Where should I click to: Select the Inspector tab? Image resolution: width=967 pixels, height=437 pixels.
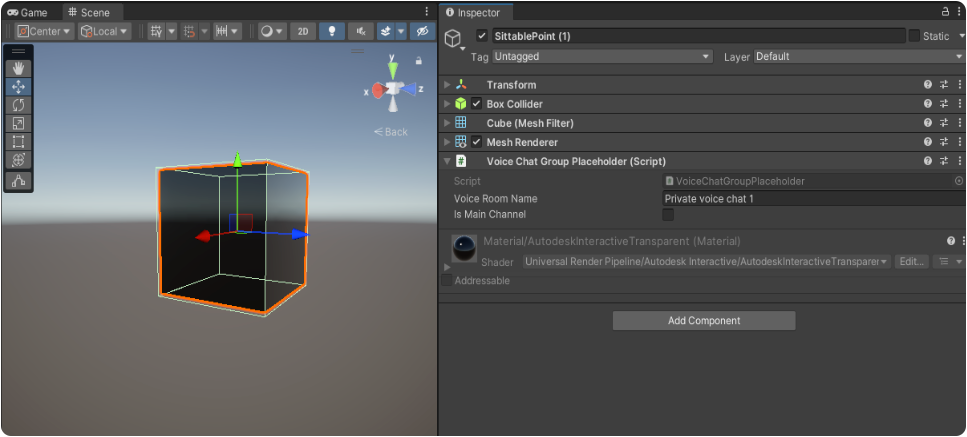[478, 12]
